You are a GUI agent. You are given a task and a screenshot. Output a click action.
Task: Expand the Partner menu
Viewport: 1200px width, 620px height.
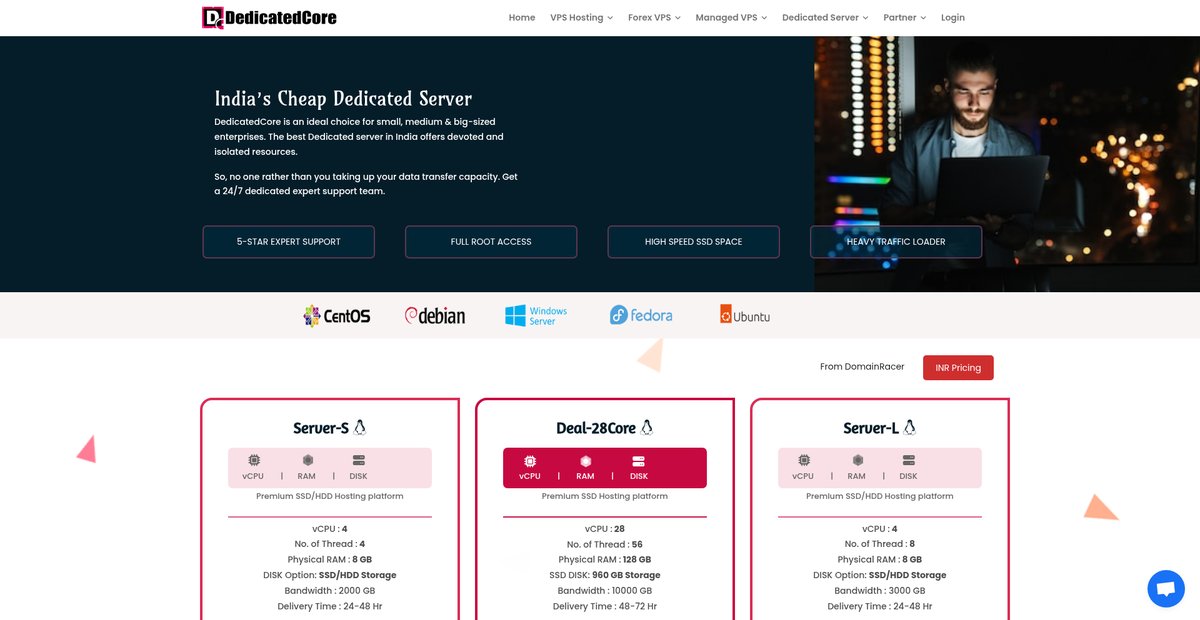pyautogui.click(x=905, y=17)
